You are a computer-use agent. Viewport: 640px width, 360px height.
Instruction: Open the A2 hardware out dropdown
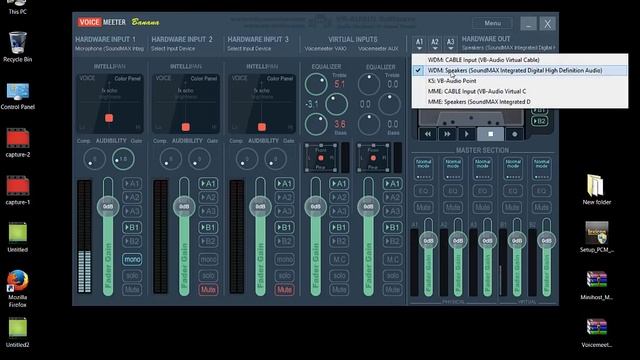pos(435,43)
